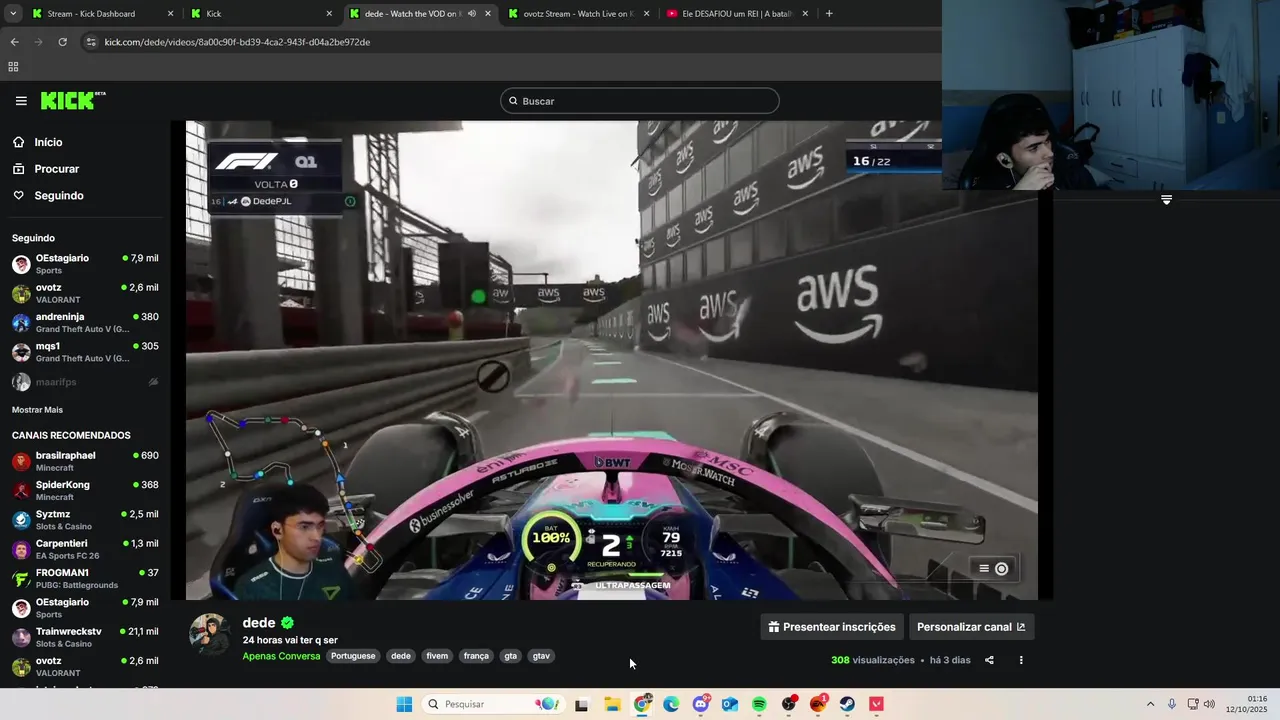This screenshot has width=1280, height=720.
Task: Click the gtav tag
Action: tap(541, 656)
